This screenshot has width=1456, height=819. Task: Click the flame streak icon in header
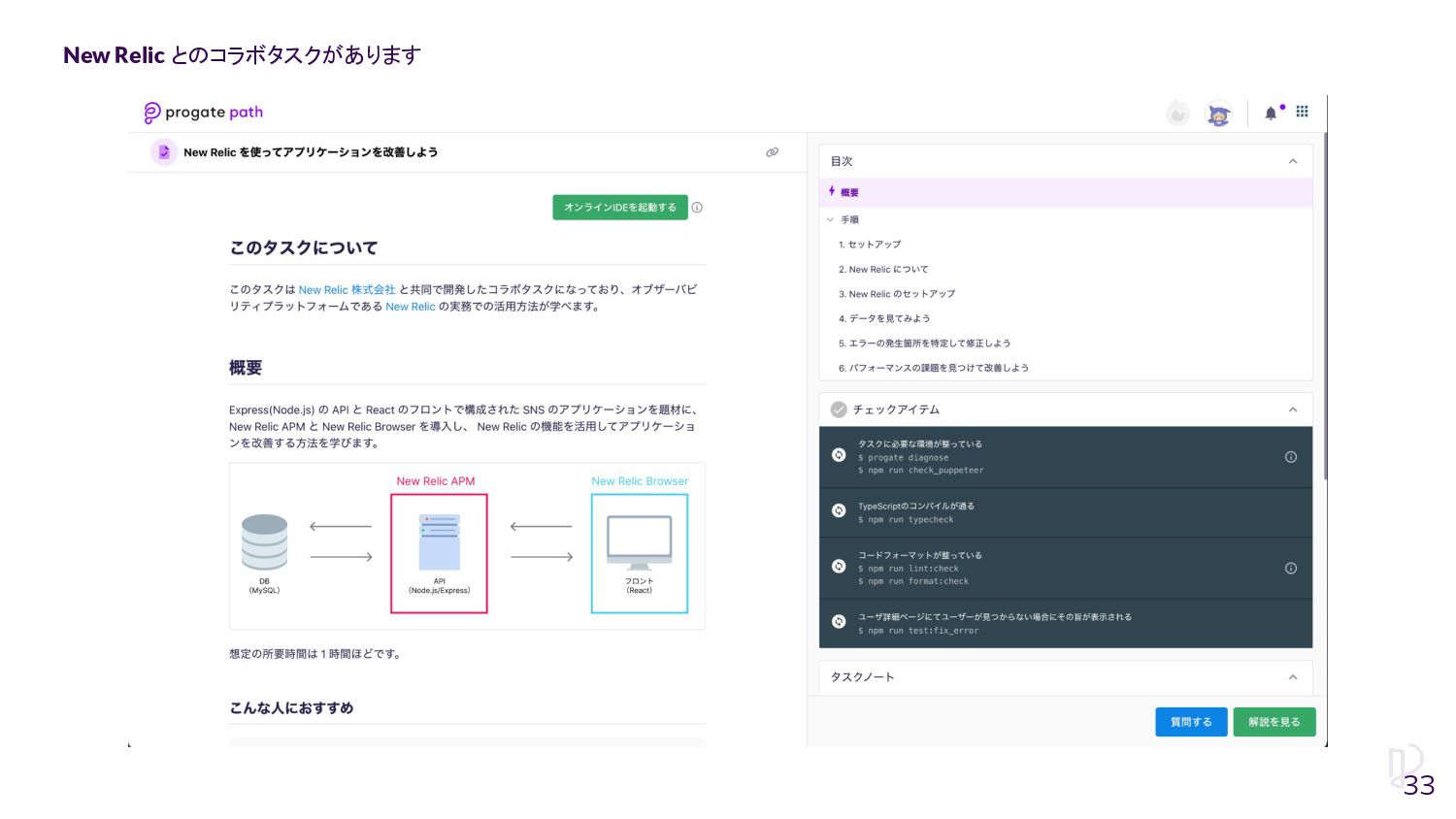[x=1177, y=114]
